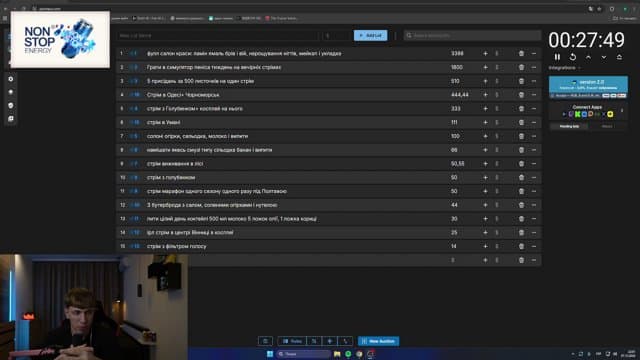The height and width of the screenshot is (360, 640).
Task: Click the double-up arrow timer icon
Action: coord(619,57)
